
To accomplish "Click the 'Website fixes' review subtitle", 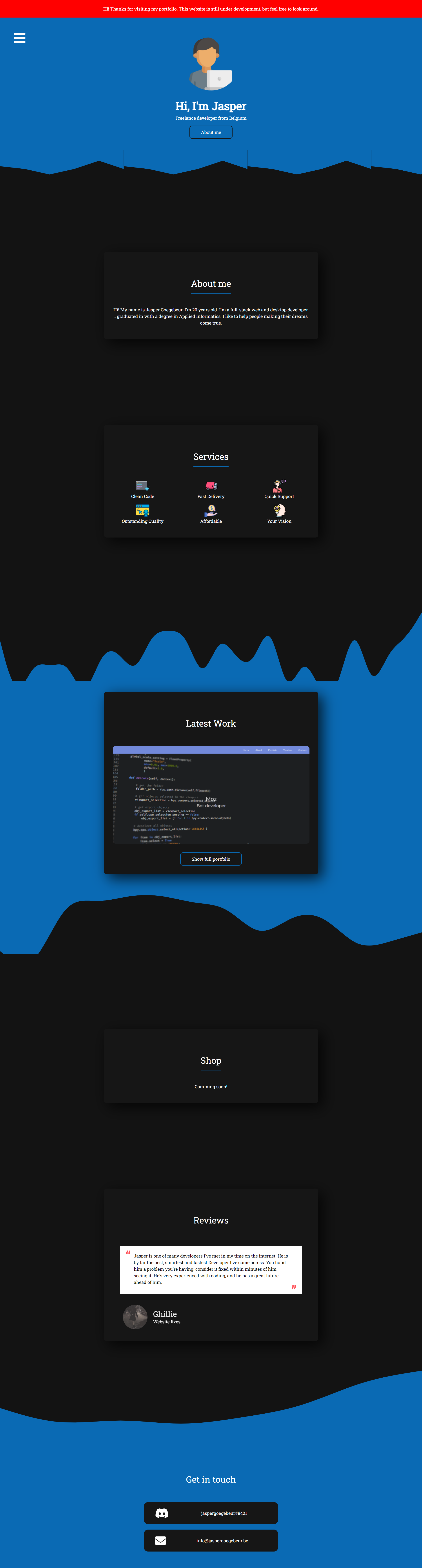I will (x=167, y=1322).
